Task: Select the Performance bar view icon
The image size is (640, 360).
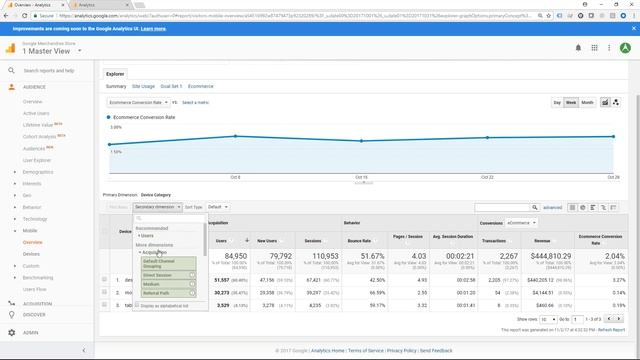Action: coord(593,207)
